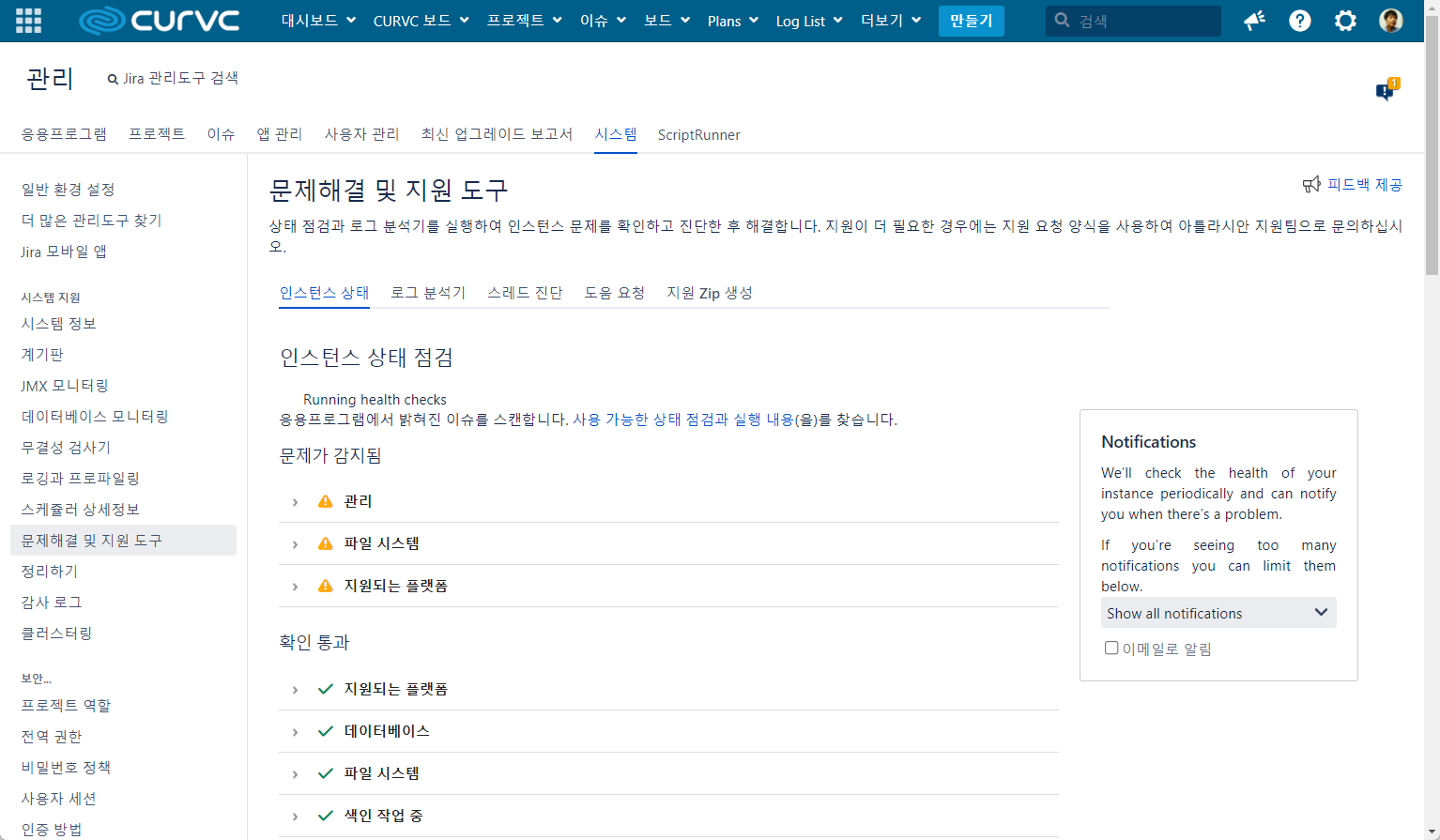Enable the 이메일로 알림 checkbox
Screen dimensions: 1440x840
coord(1111,647)
